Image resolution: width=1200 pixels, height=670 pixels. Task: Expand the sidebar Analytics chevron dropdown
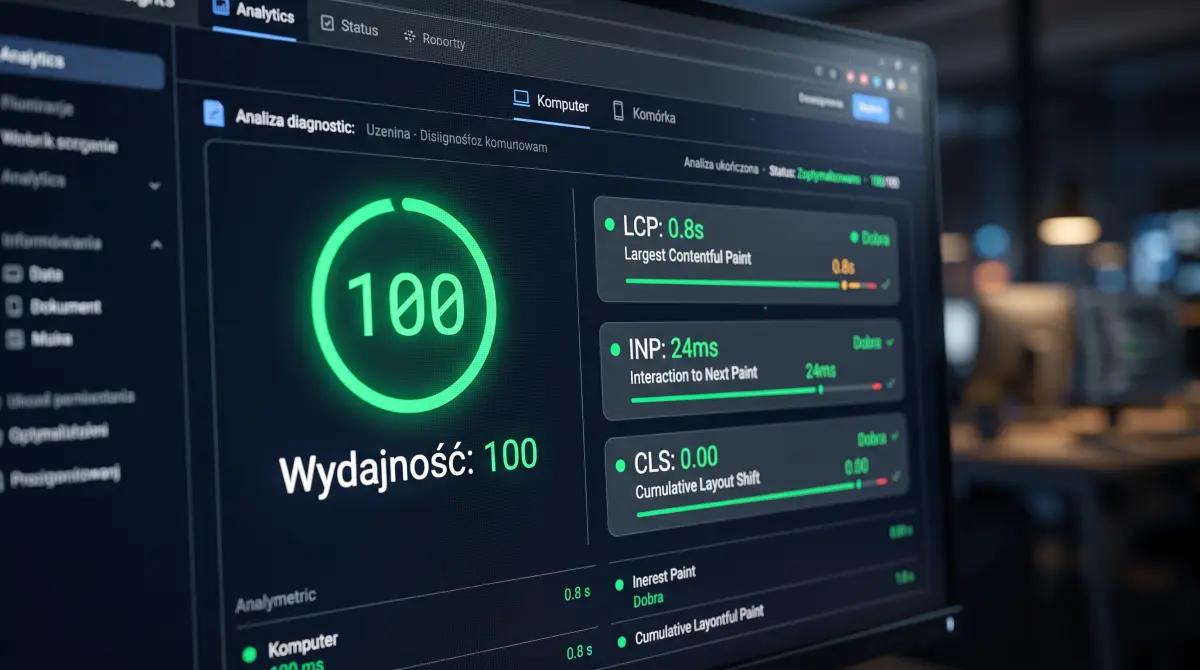coord(154,185)
